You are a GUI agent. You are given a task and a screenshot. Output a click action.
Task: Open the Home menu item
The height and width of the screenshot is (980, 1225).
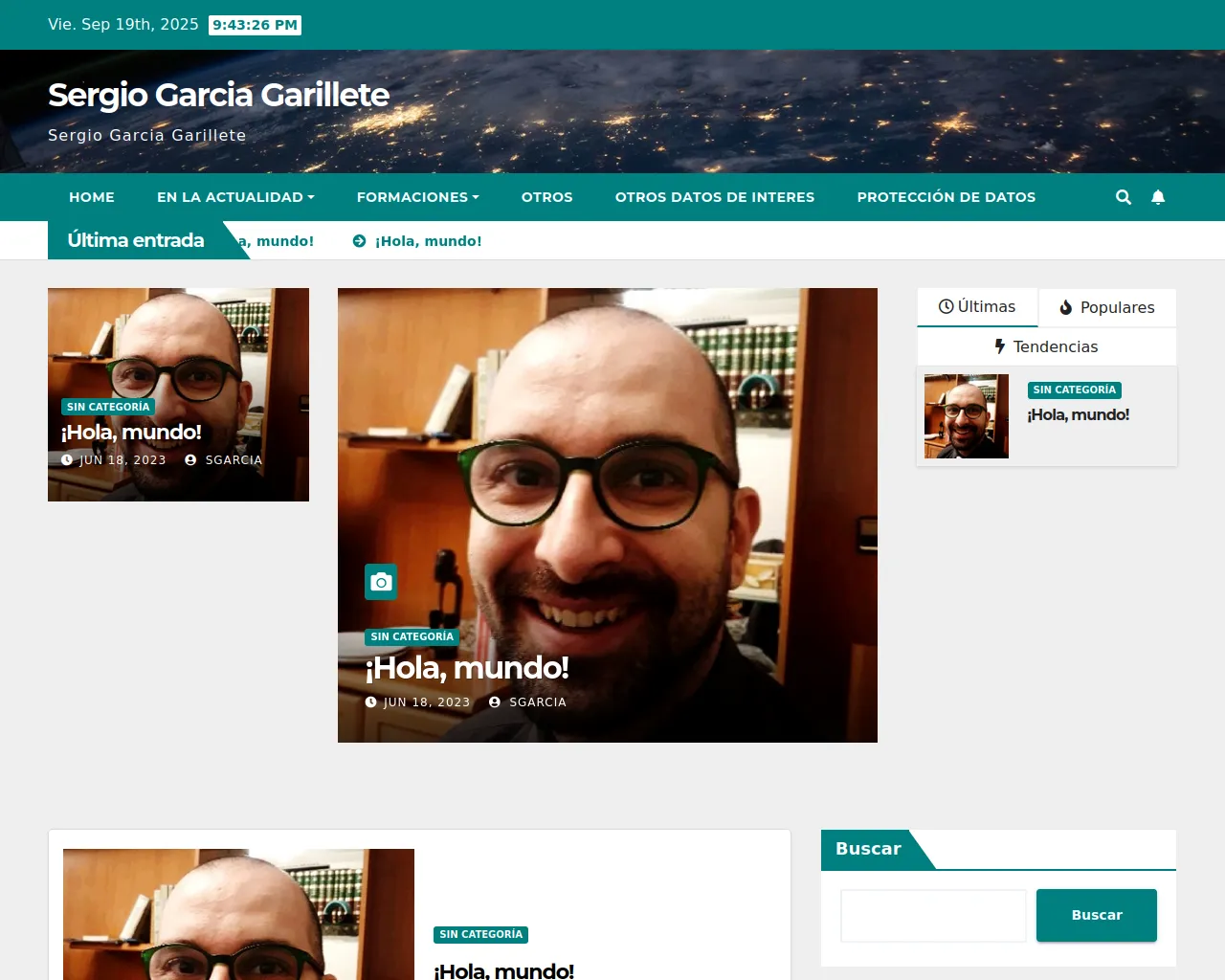click(x=92, y=197)
